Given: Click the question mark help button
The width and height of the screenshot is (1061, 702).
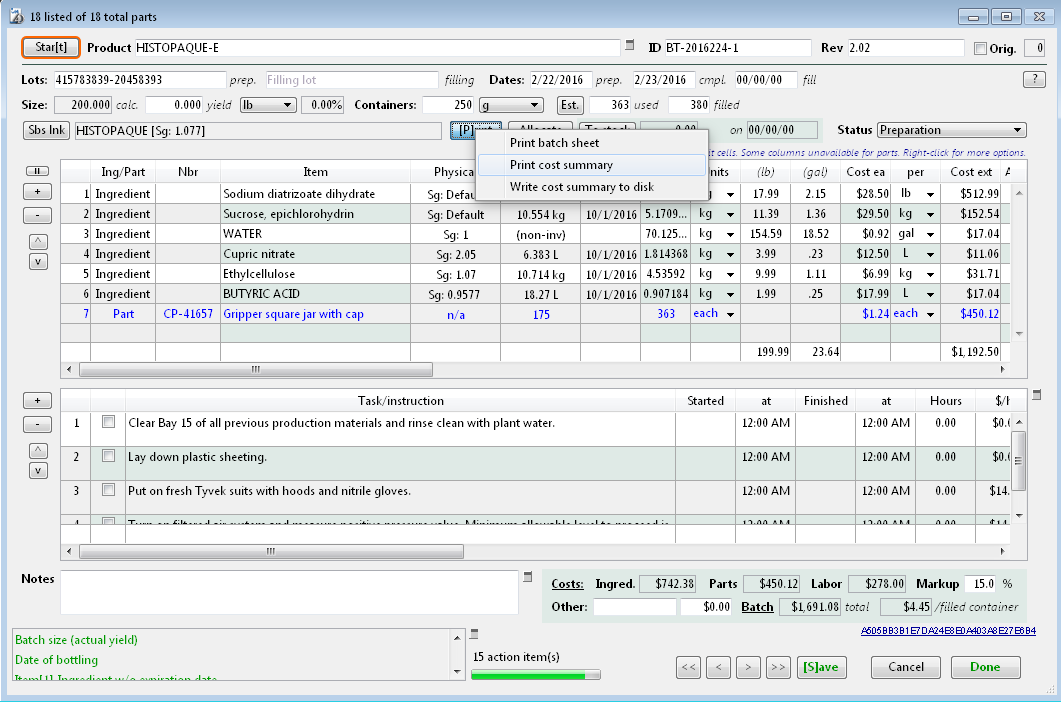Looking at the screenshot, I should coord(1034,79).
